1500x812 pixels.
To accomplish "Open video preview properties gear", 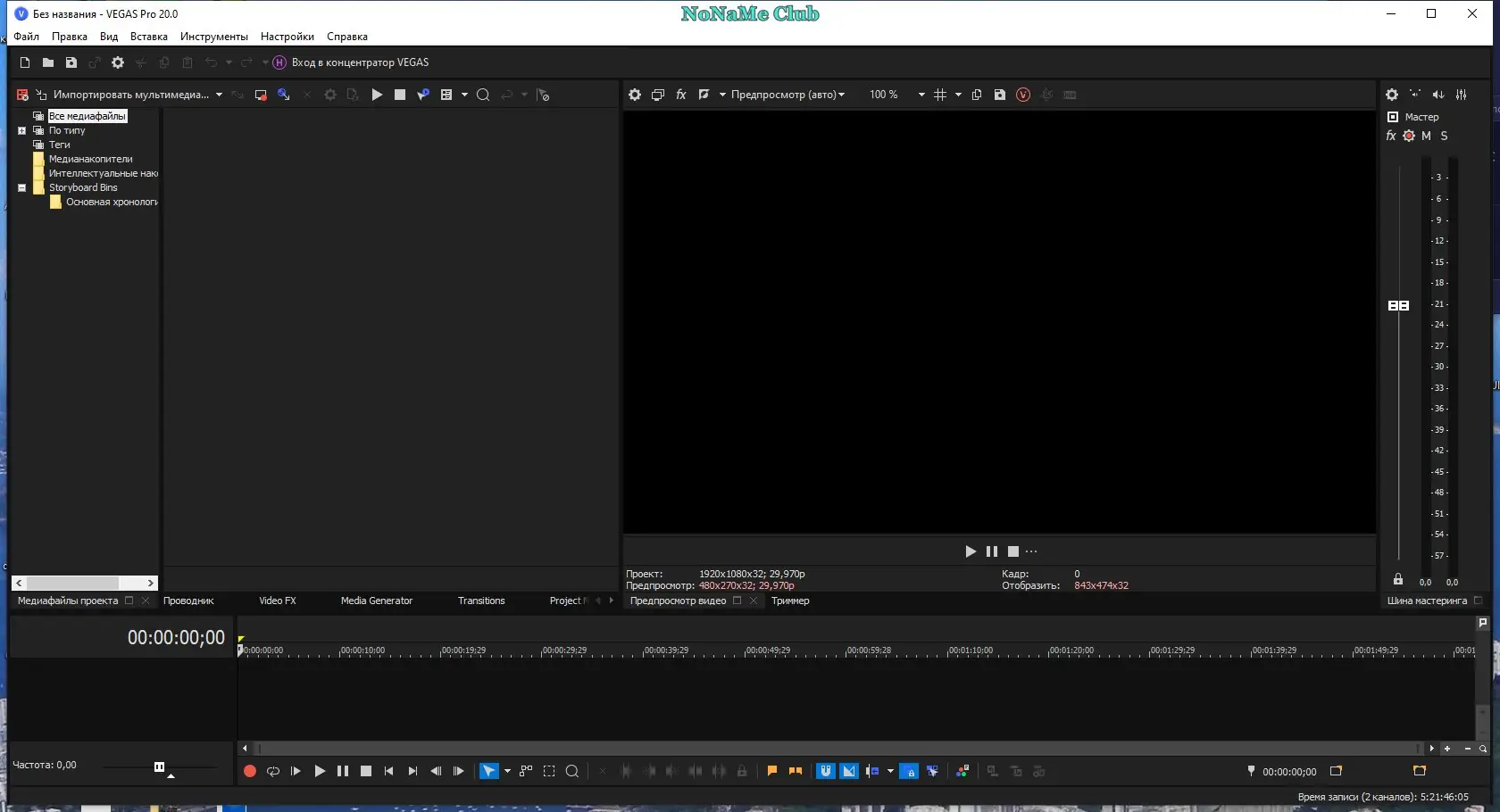I will pos(635,95).
